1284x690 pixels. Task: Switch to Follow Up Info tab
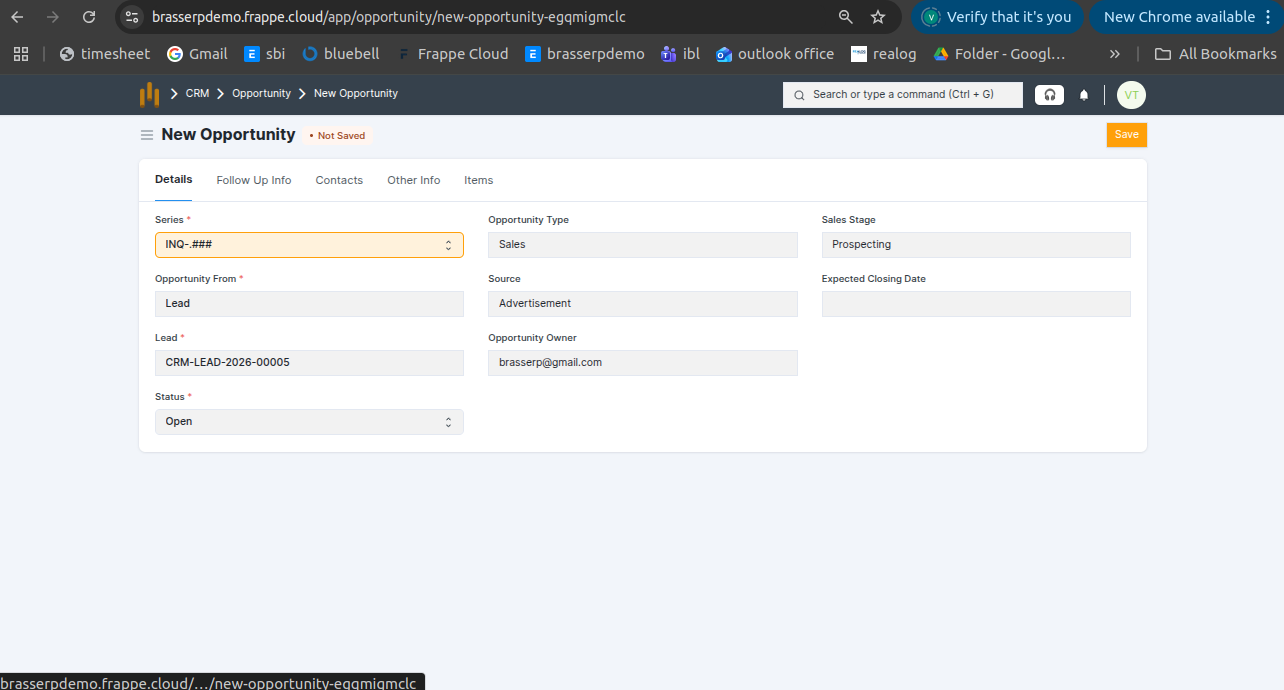coord(254,180)
